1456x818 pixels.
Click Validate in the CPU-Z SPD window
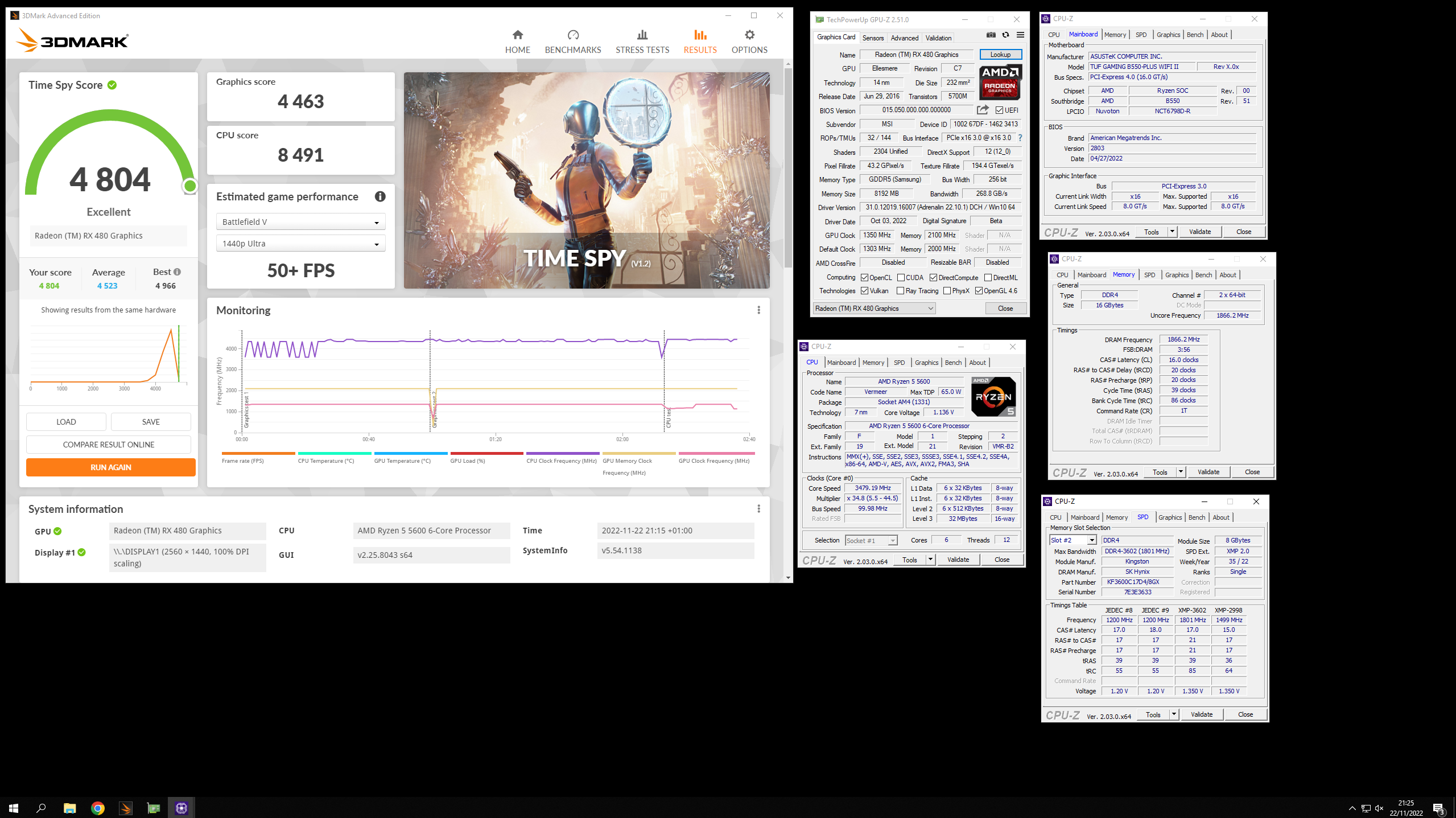[x=1201, y=714]
